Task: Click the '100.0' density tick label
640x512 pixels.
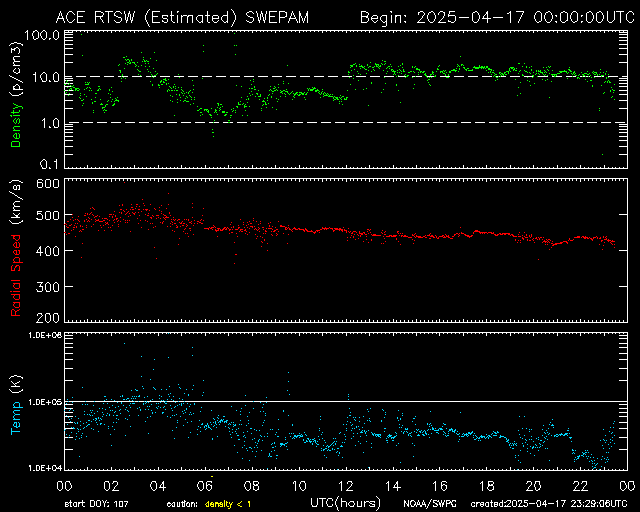Action: [42, 35]
